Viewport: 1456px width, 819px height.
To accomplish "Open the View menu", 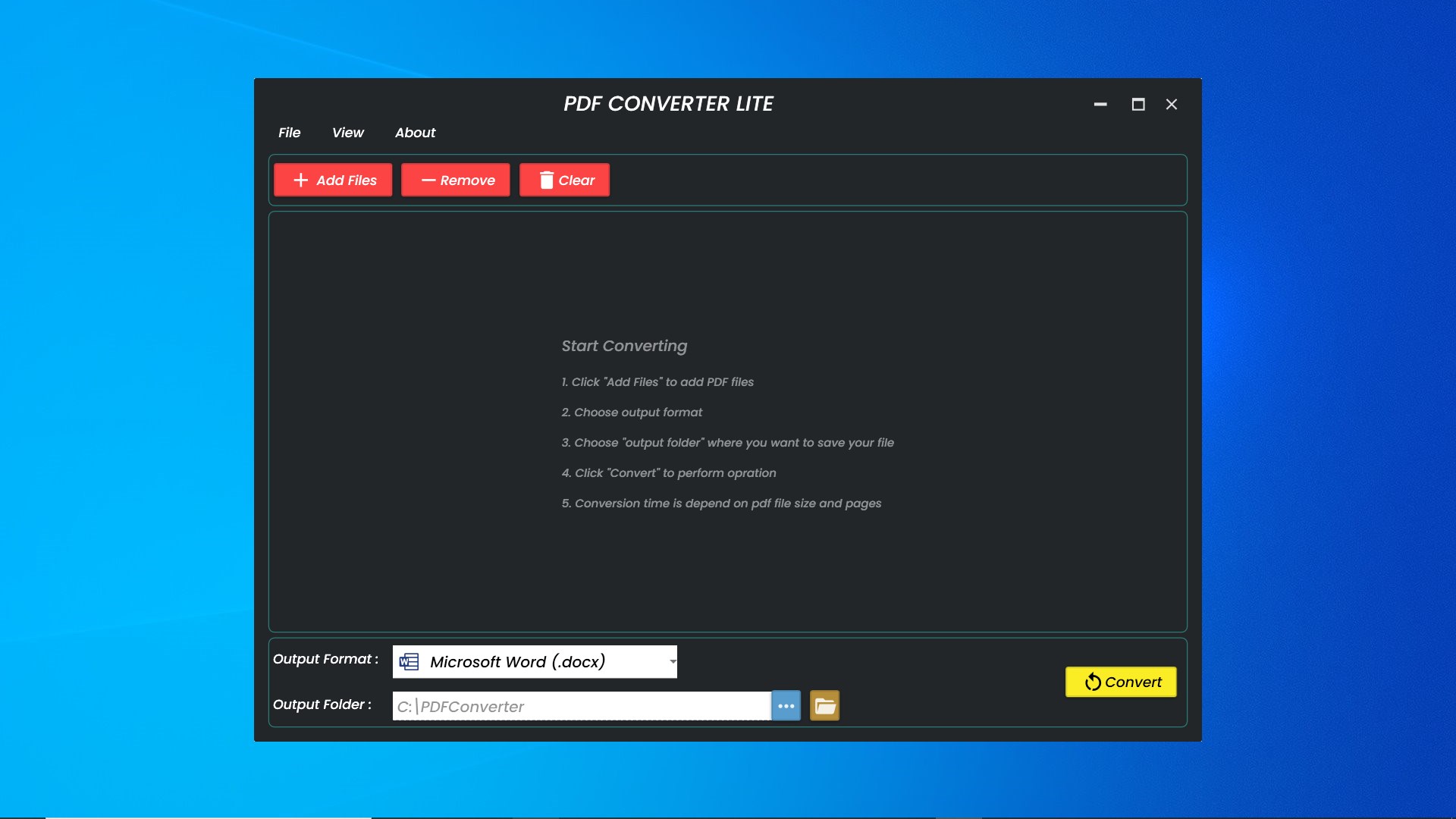I will [347, 133].
